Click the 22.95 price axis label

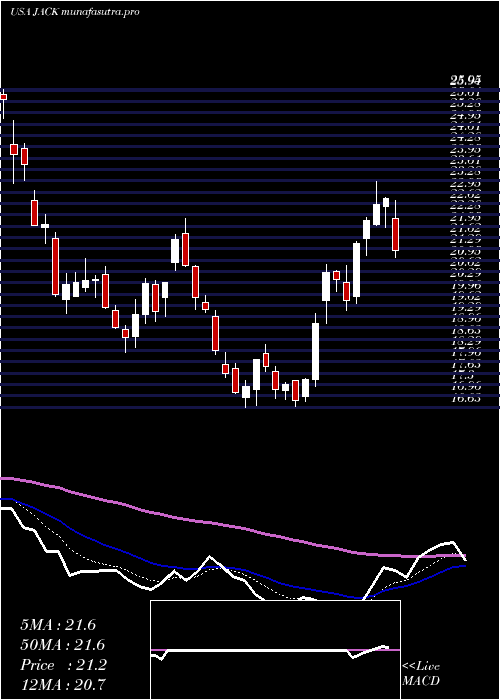465,183
